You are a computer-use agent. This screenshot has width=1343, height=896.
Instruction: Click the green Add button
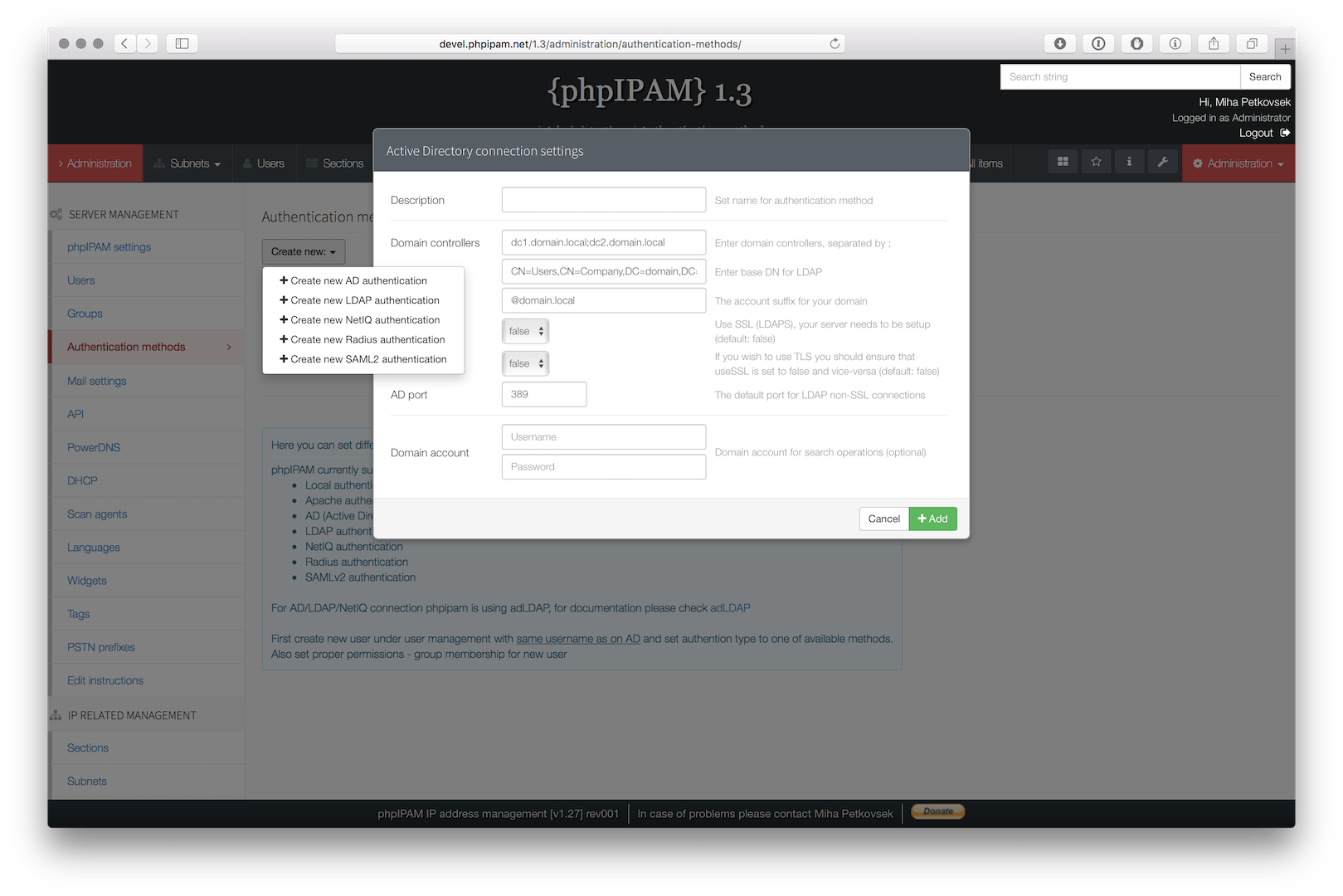tap(933, 519)
